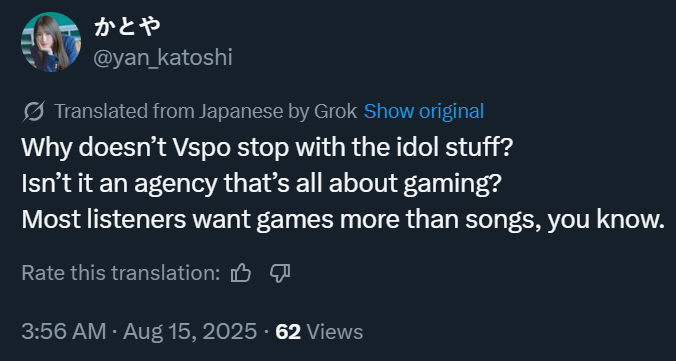Screen dimensions: 676x361
Task: Click the Grok slashed-circle logo icon
Action: pyautogui.click(x=33, y=112)
